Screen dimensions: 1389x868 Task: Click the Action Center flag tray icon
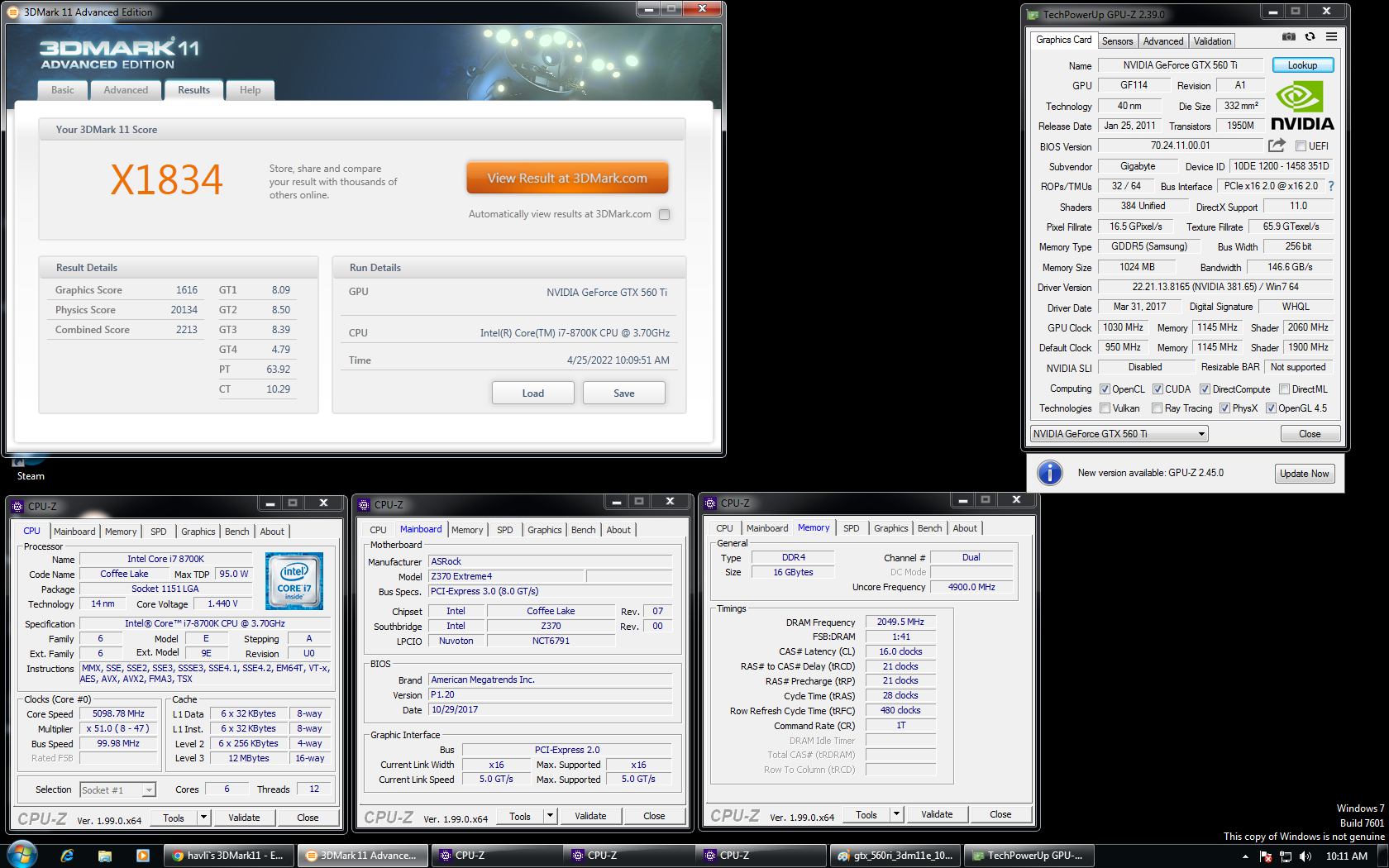tap(1266, 856)
